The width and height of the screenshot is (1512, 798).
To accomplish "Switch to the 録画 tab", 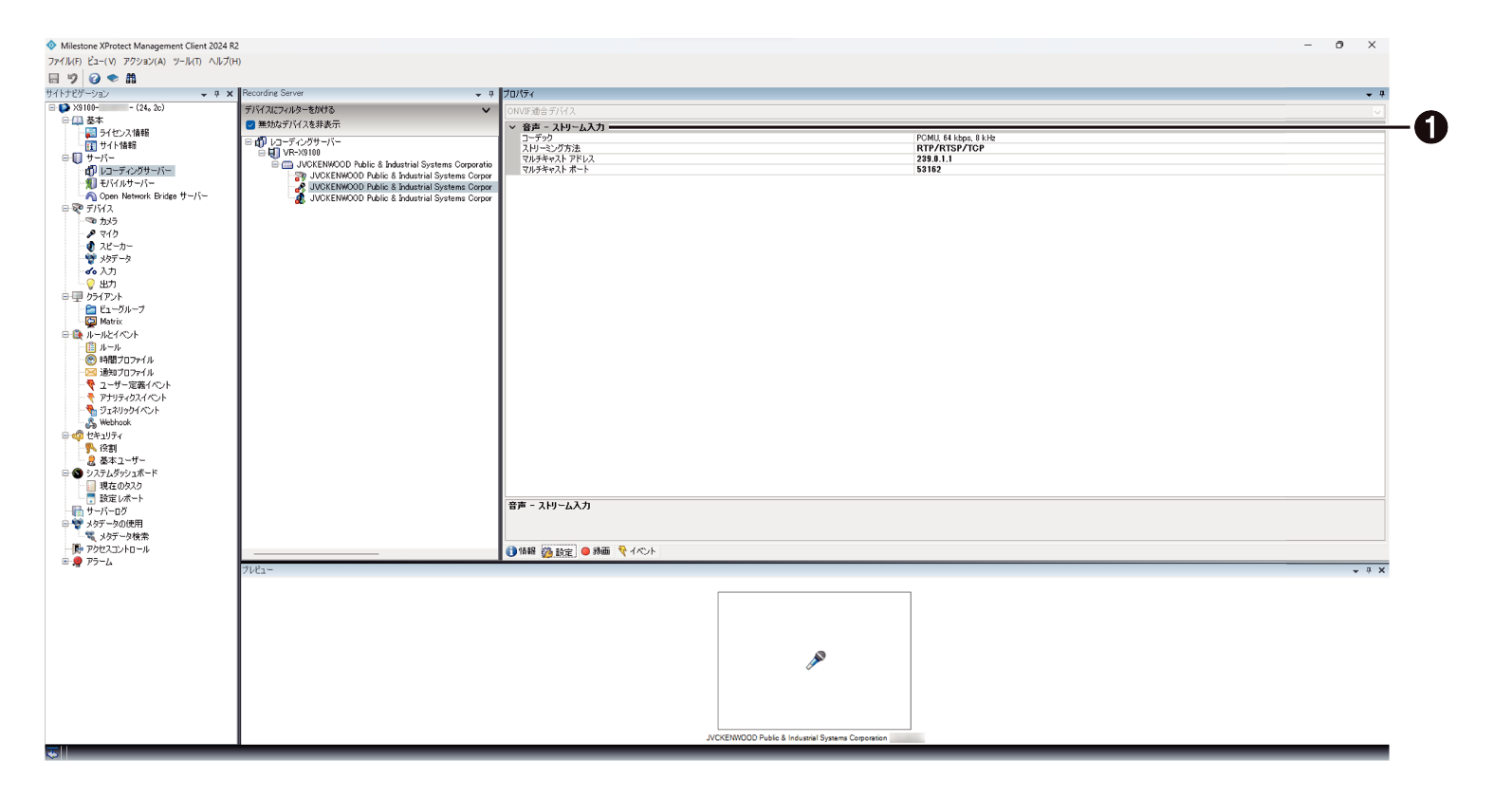I will [596, 551].
